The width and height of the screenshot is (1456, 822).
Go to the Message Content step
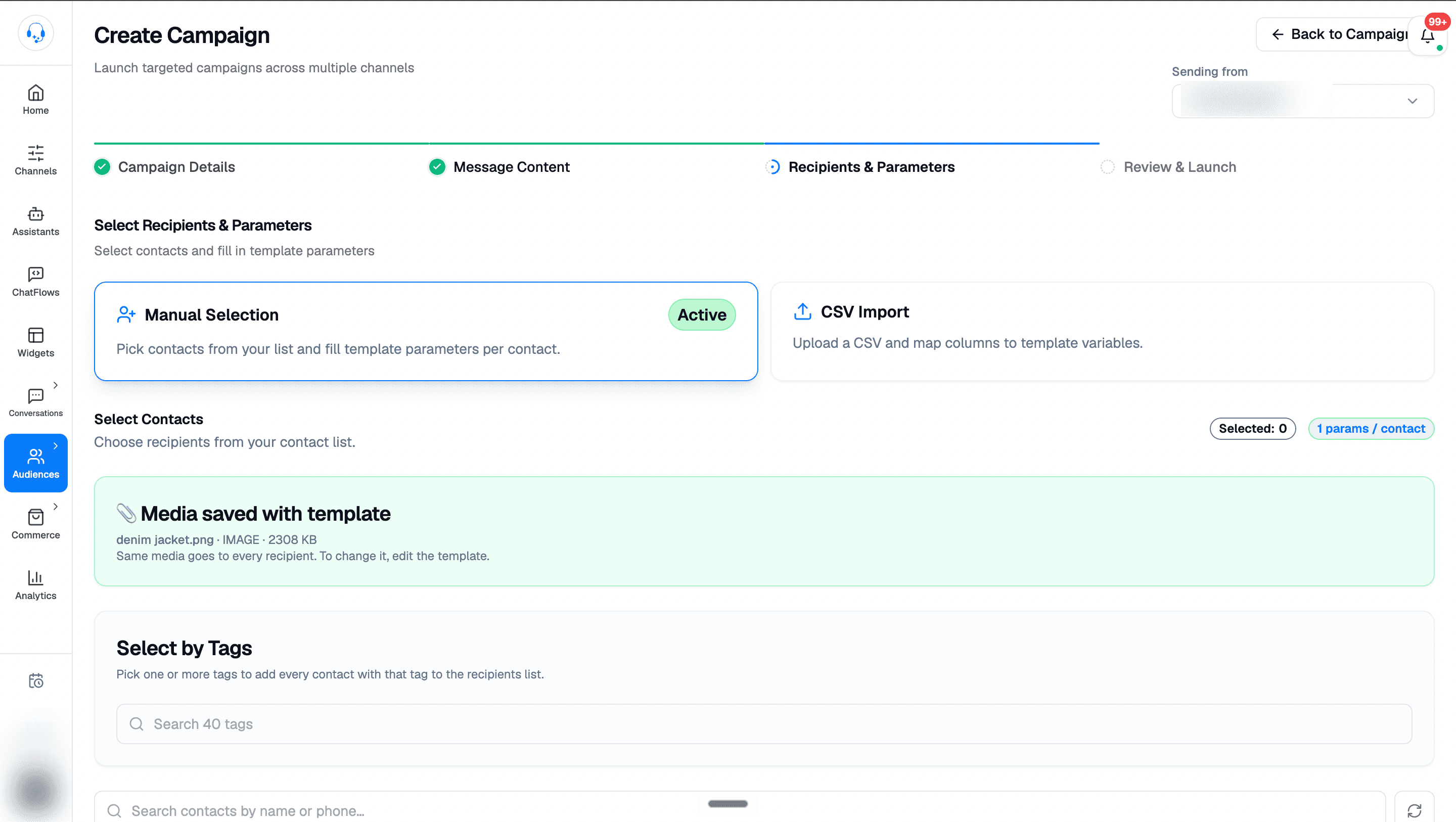[499, 167]
